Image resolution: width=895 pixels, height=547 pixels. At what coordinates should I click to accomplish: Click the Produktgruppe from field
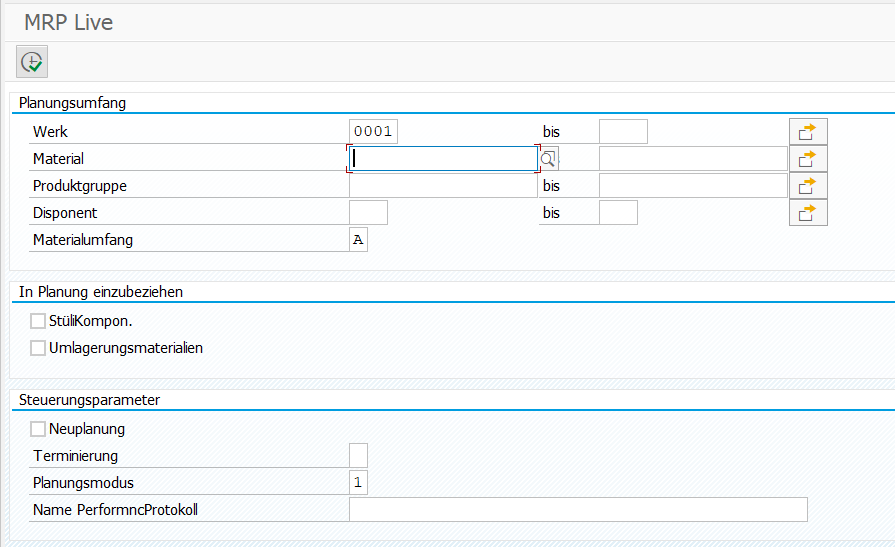click(443, 186)
